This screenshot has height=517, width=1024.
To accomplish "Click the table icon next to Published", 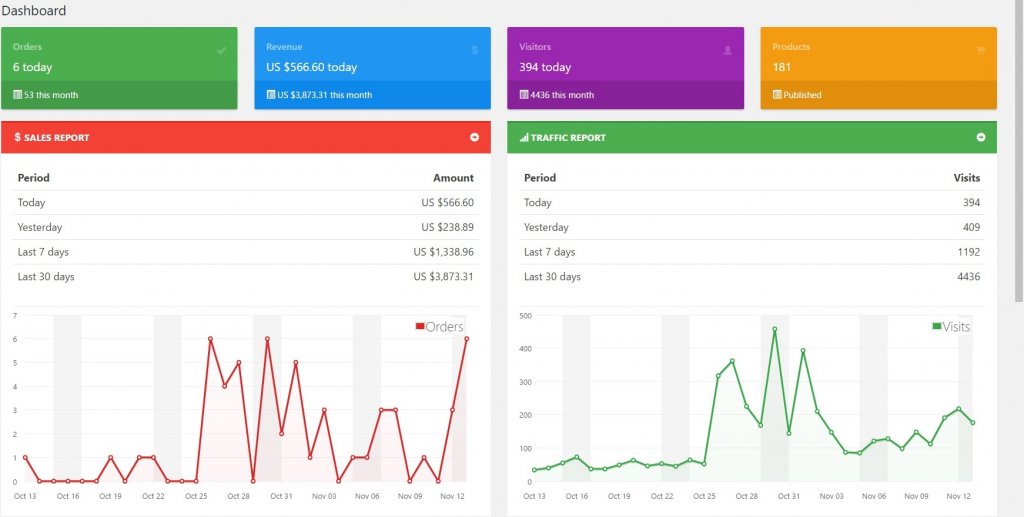I will [777, 95].
